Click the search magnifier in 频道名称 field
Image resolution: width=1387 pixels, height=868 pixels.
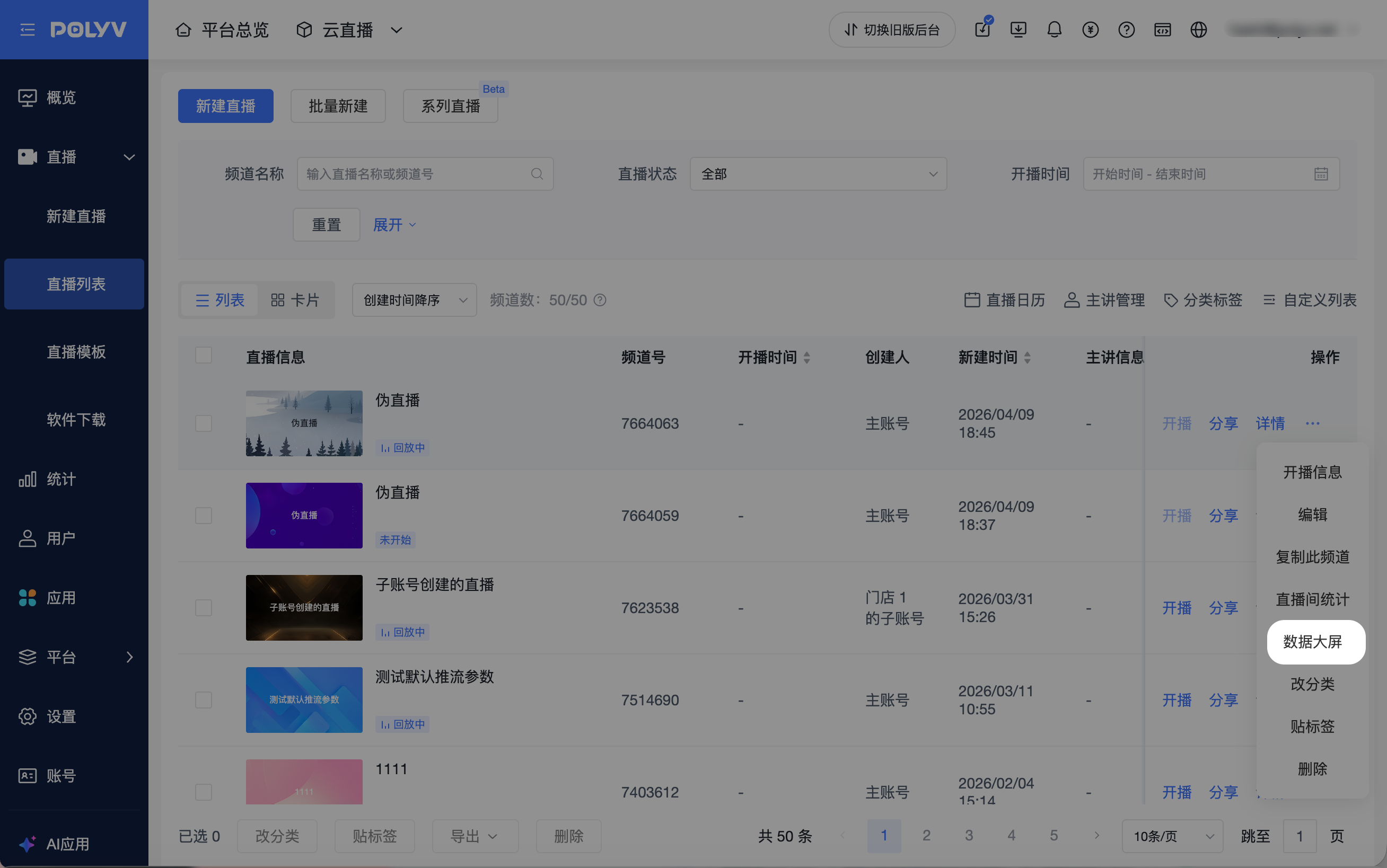pyautogui.click(x=537, y=174)
